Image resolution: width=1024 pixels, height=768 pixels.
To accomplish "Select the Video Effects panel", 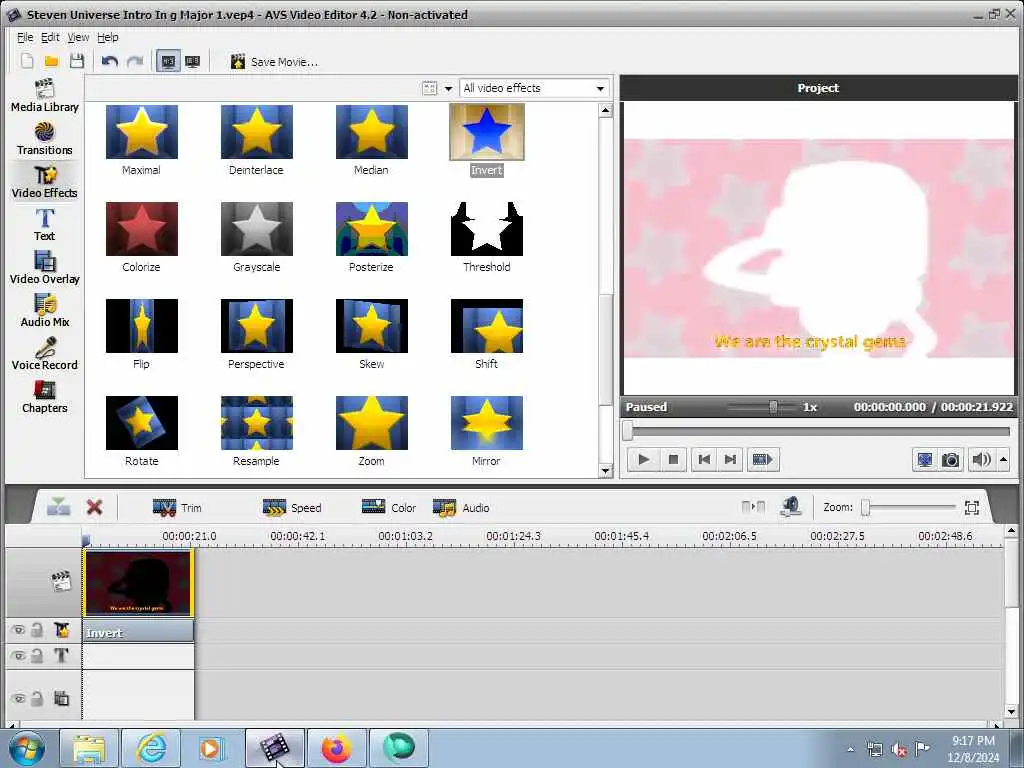I will click(x=44, y=182).
